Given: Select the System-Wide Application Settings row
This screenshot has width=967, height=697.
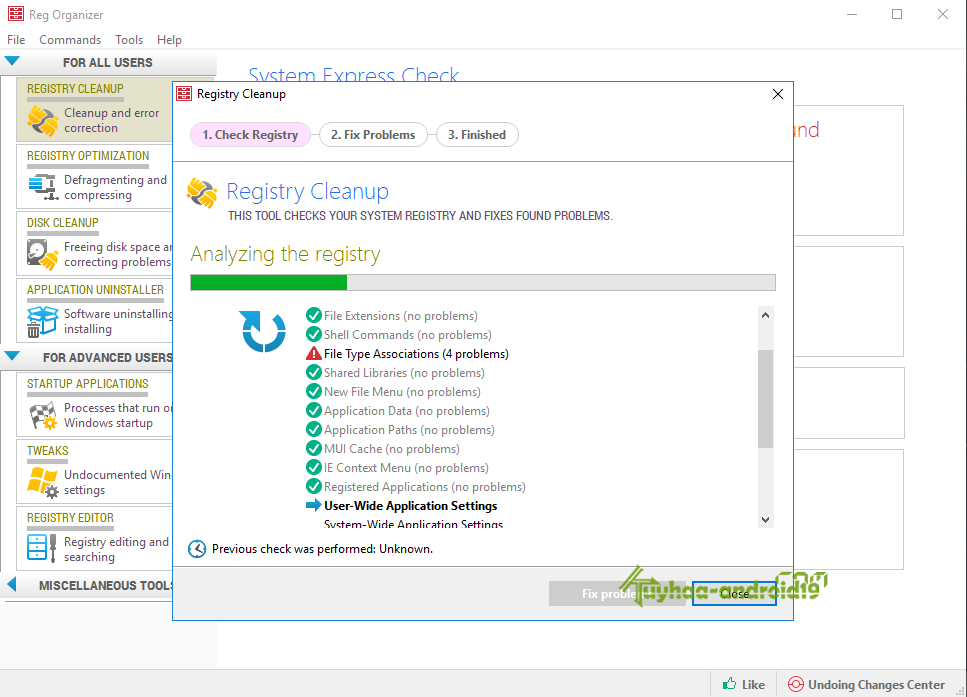Looking at the screenshot, I should [x=413, y=524].
